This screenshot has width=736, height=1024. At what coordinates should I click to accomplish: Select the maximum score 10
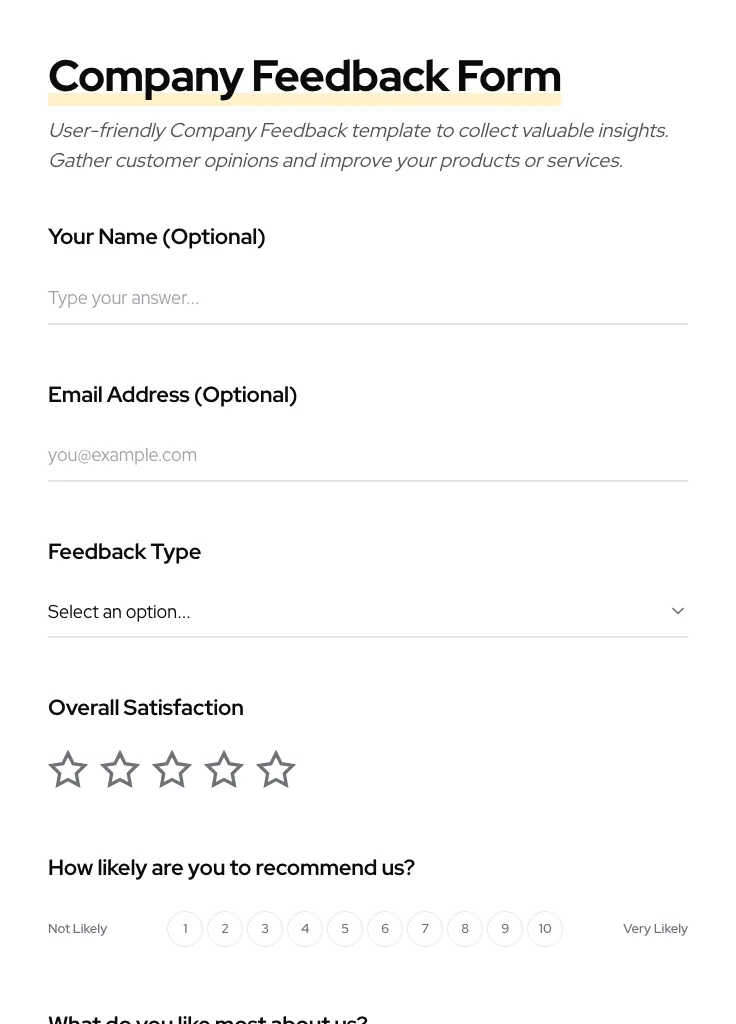click(545, 929)
